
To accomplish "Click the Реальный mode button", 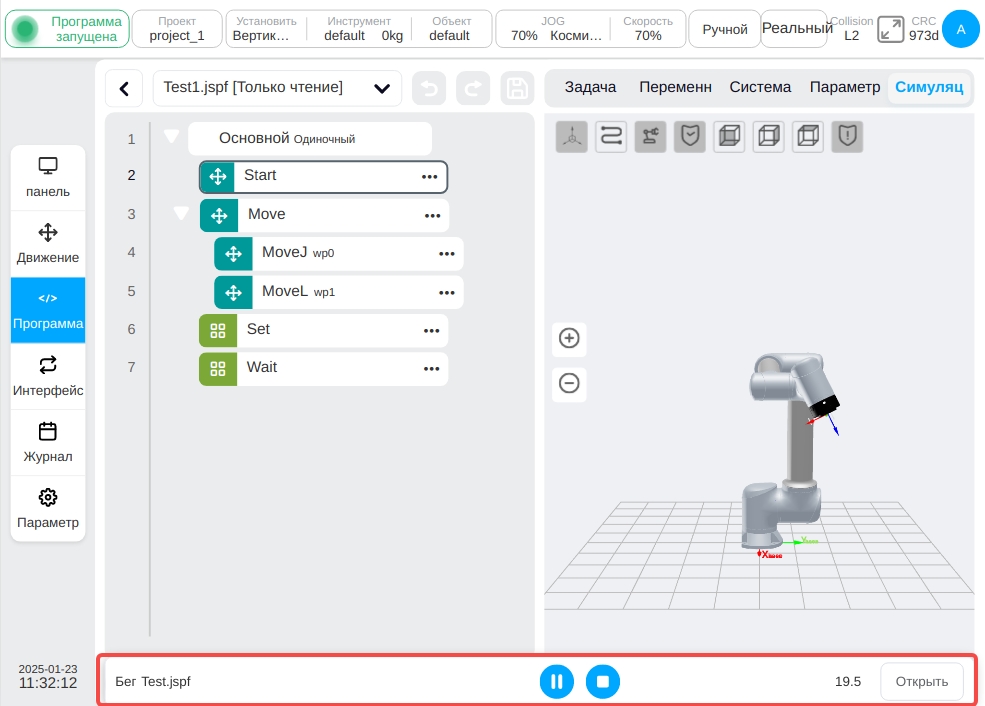I will pos(794,29).
